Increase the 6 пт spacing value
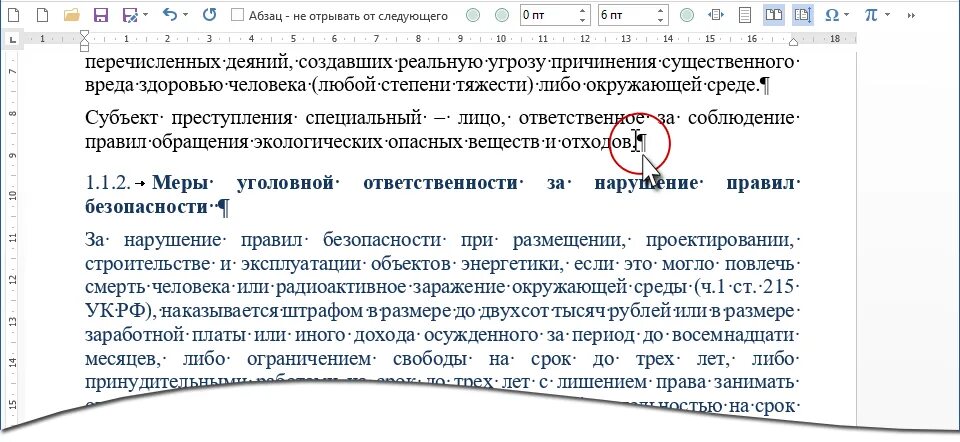 pyautogui.click(x=660, y=11)
